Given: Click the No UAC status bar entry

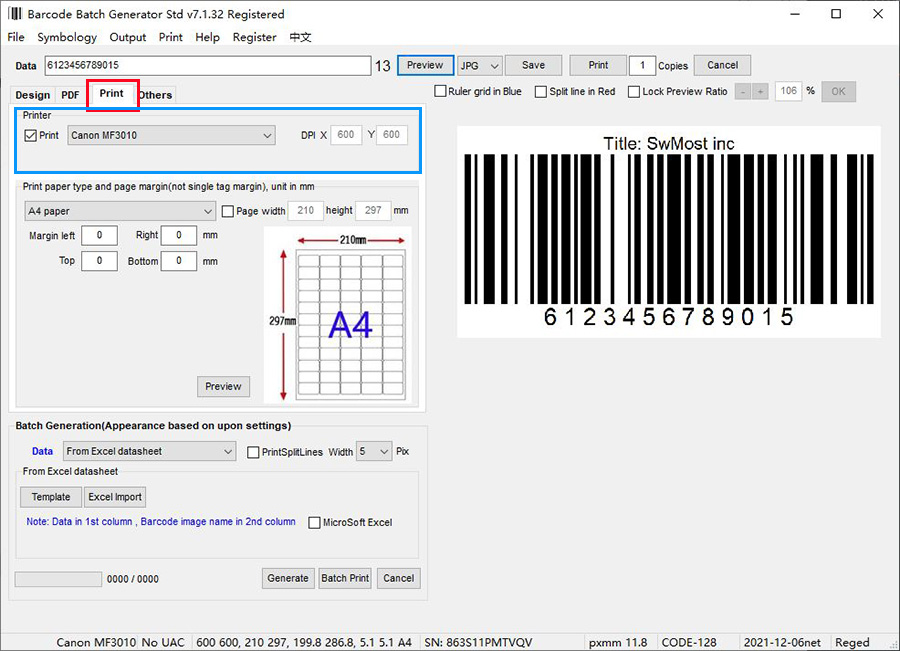Looking at the screenshot, I should coord(163,642).
